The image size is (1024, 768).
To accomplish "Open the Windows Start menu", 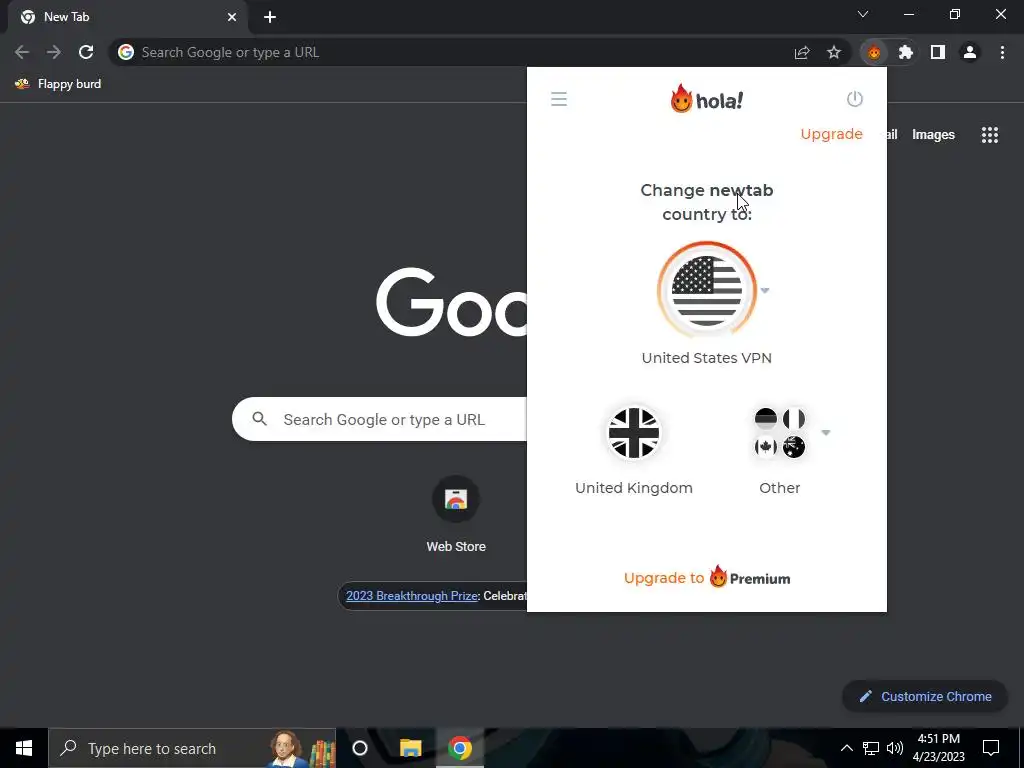I will pos(24,748).
